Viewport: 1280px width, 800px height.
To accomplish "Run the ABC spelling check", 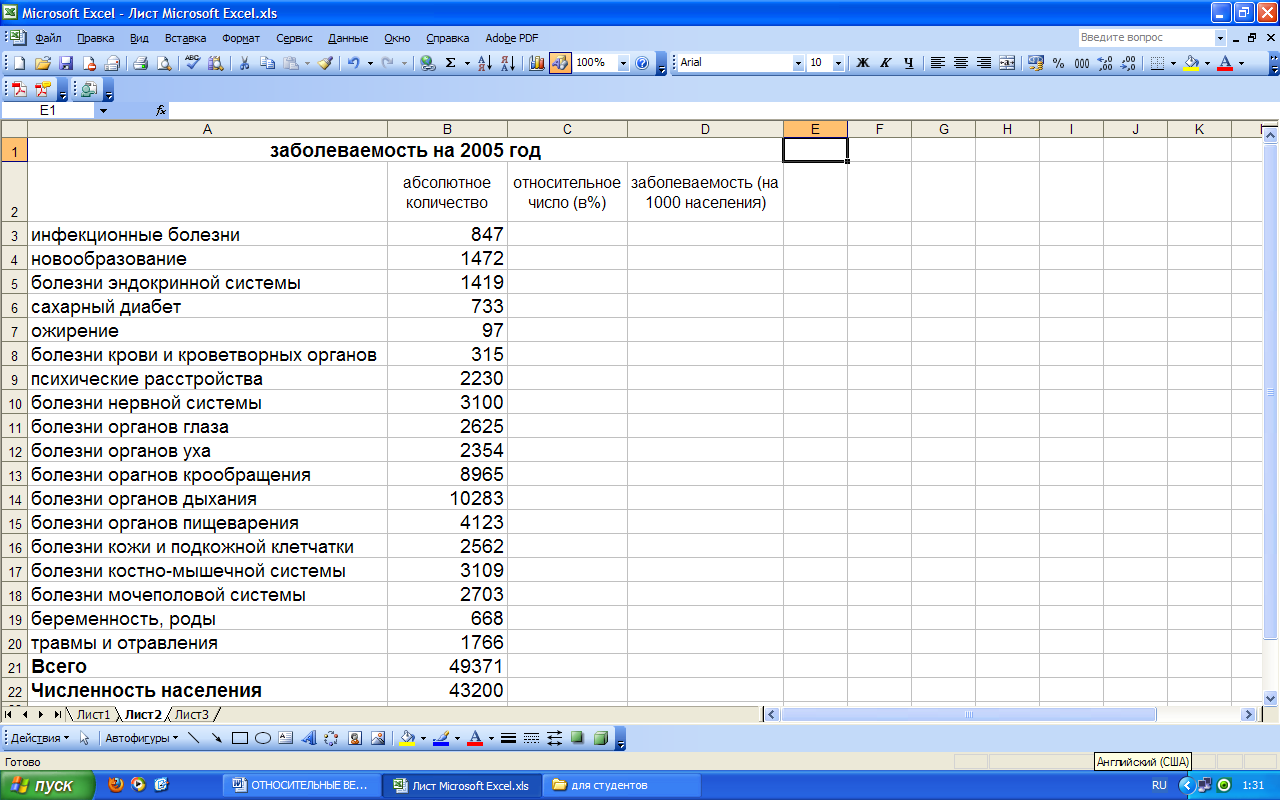I will point(193,63).
